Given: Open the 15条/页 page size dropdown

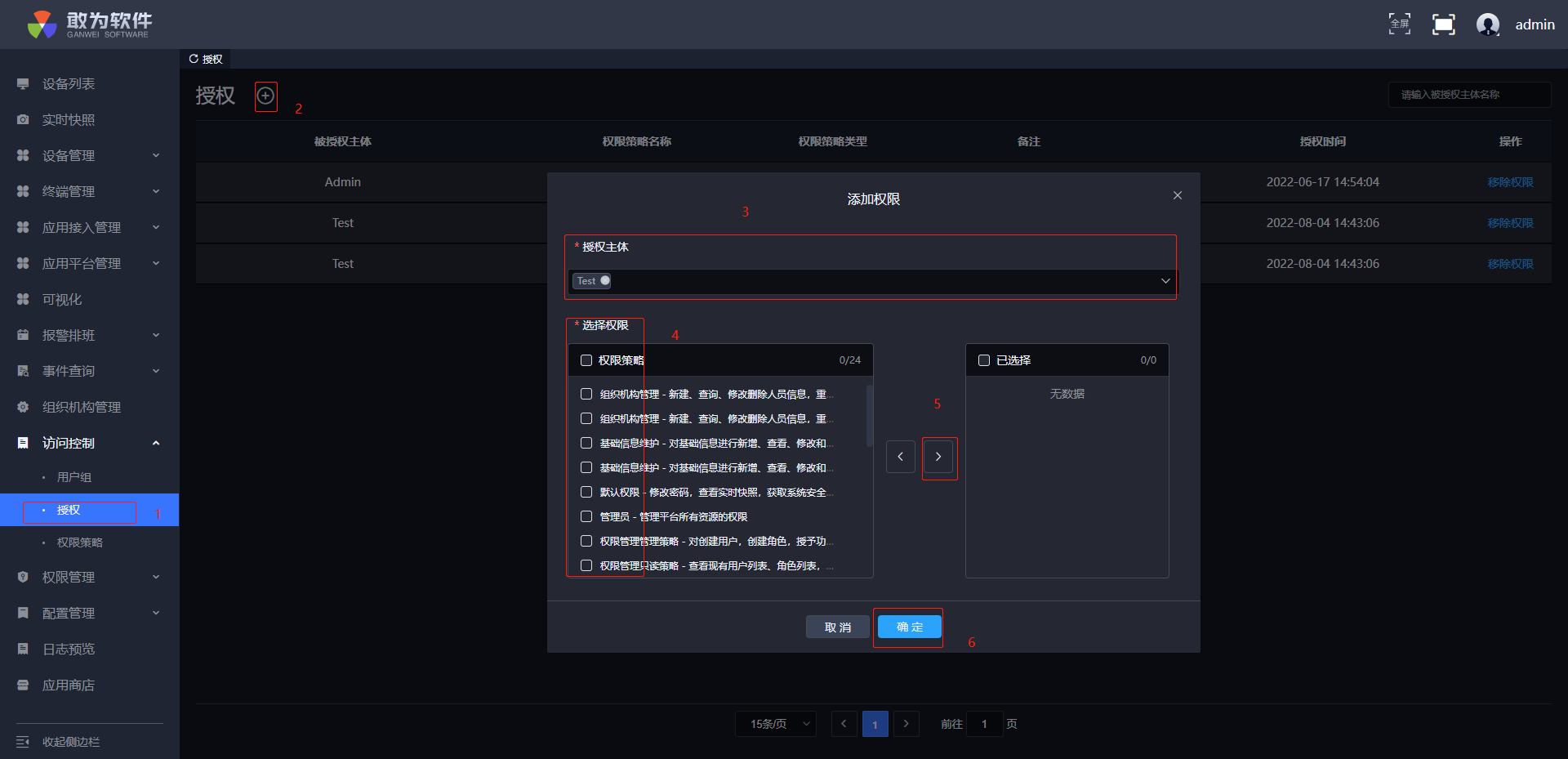Looking at the screenshot, I should click(776, 724).
